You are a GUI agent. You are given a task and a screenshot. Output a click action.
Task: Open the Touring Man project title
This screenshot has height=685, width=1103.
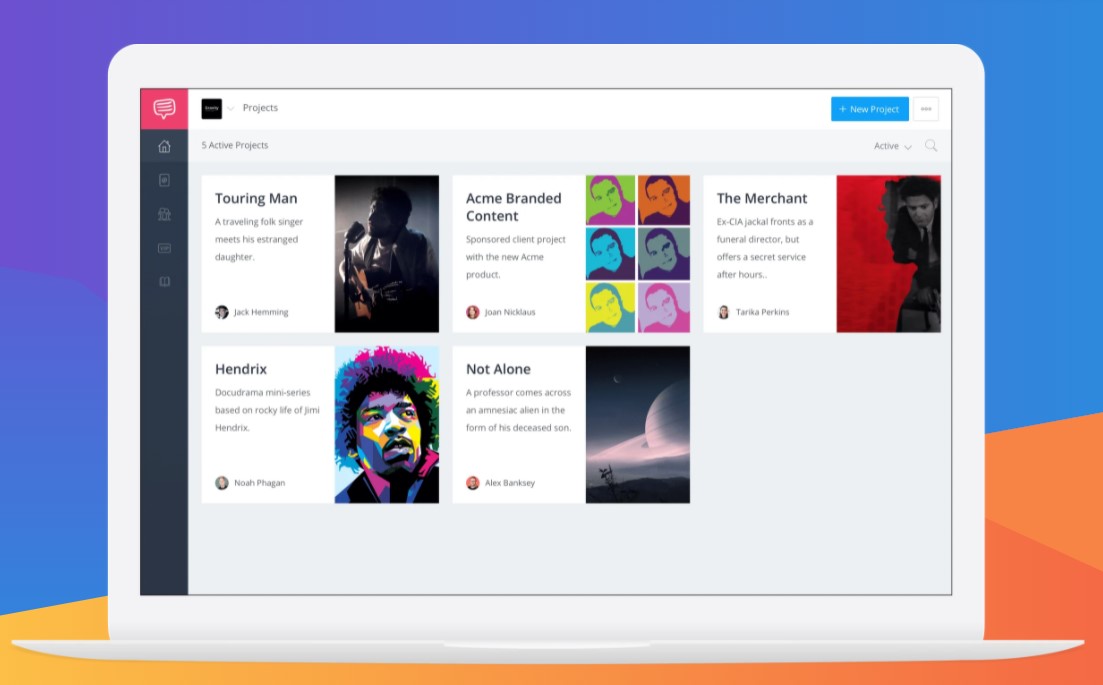tap(256, 198)
